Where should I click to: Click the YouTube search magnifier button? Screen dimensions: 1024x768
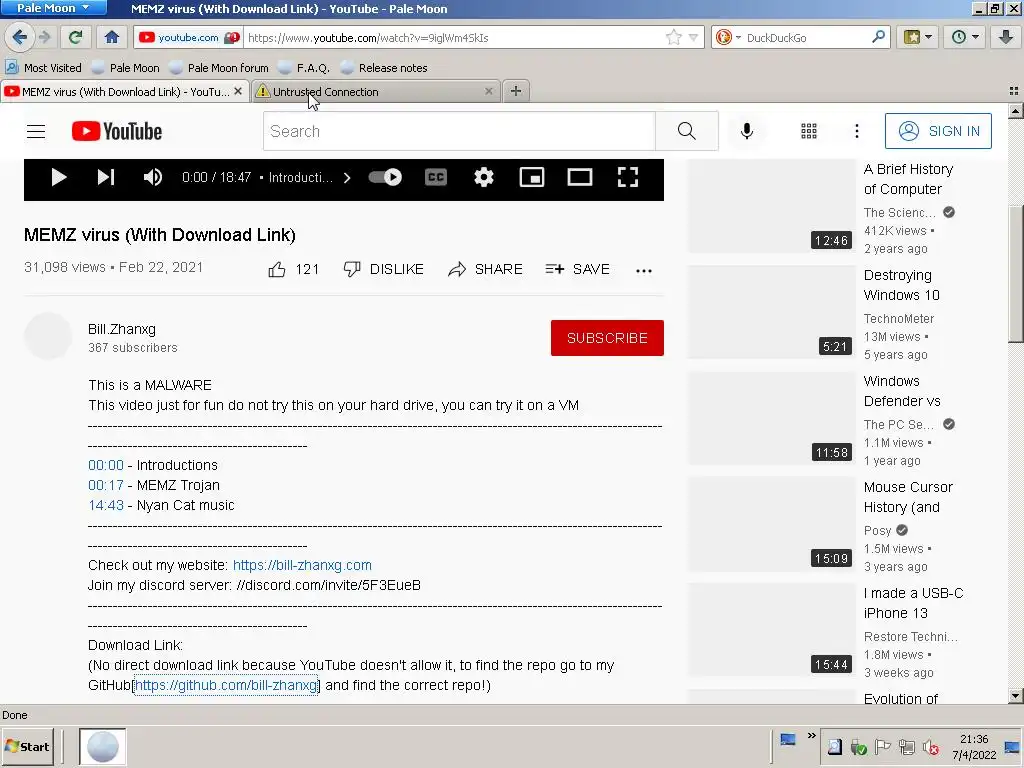pos(686,131)
